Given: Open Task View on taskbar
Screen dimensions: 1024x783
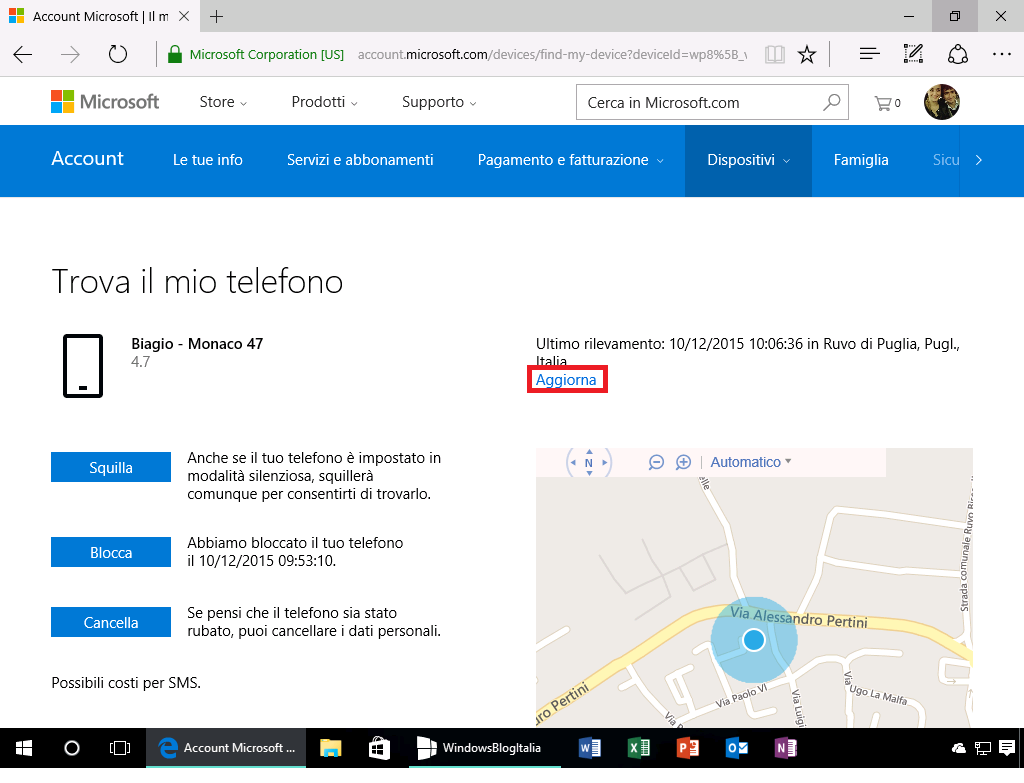Looking at the screenshot, I should click(120, 748).
